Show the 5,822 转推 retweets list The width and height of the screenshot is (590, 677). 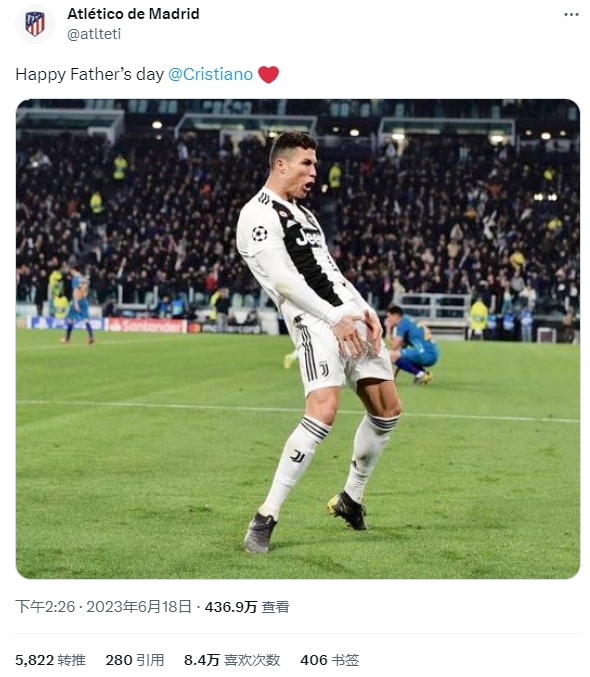point(51,660)
